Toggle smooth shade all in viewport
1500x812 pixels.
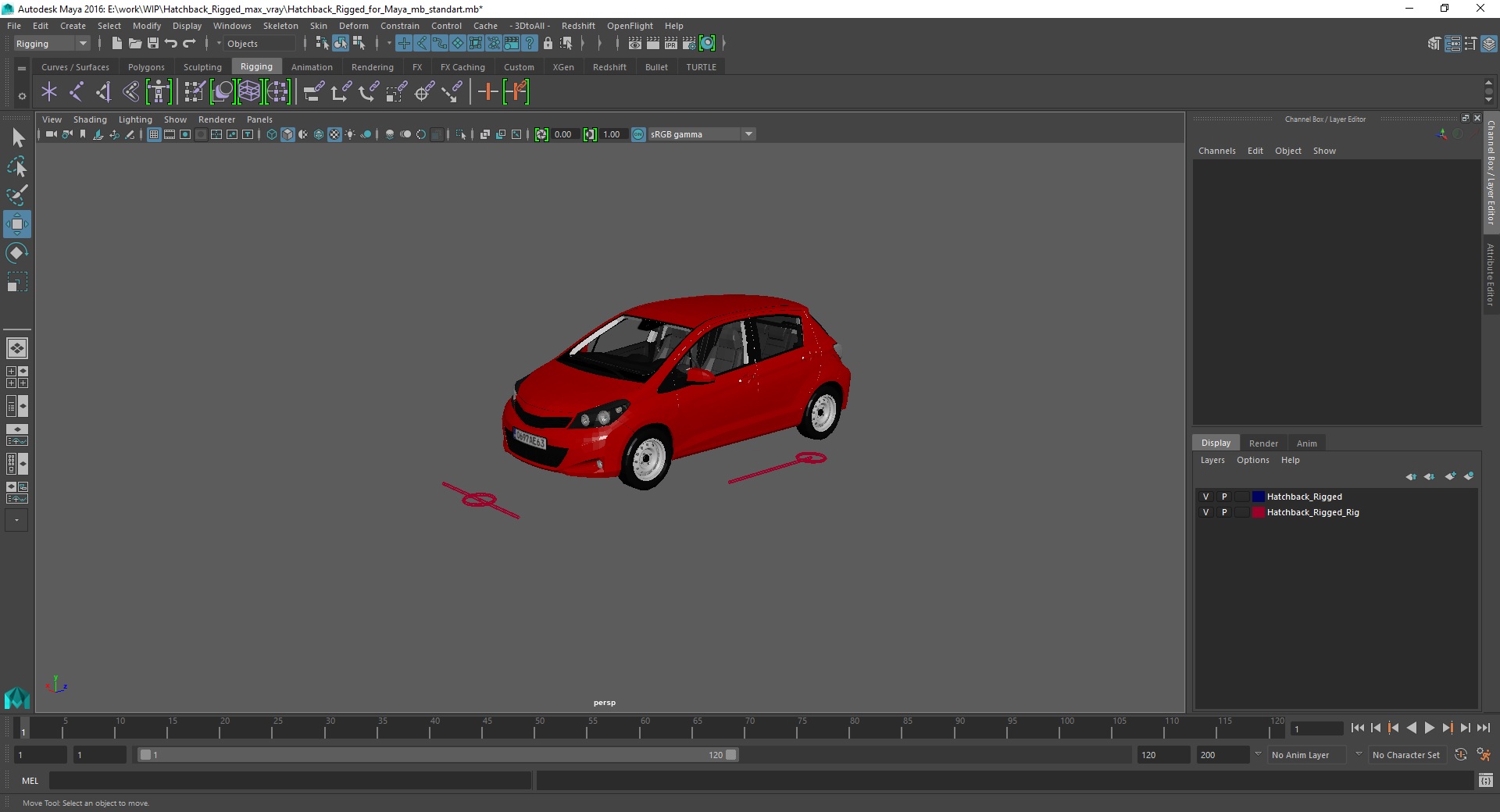(287, 134)
